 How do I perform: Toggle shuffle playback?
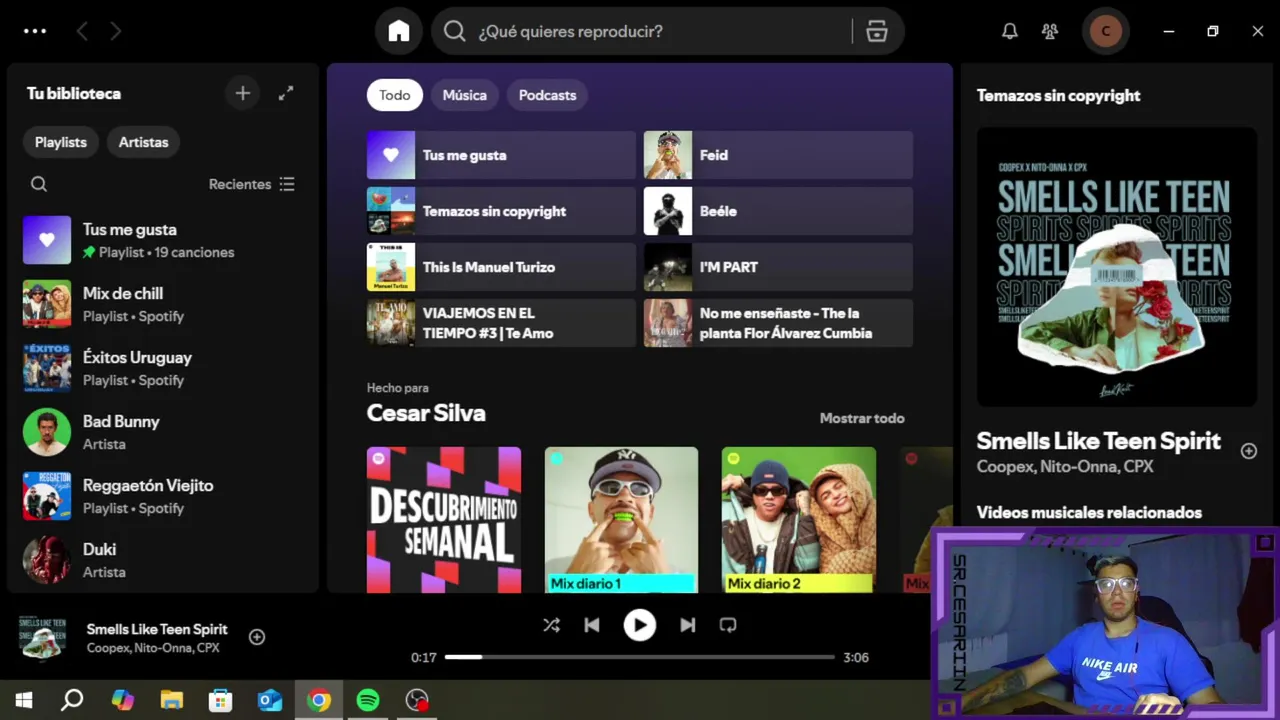point(551,625)
